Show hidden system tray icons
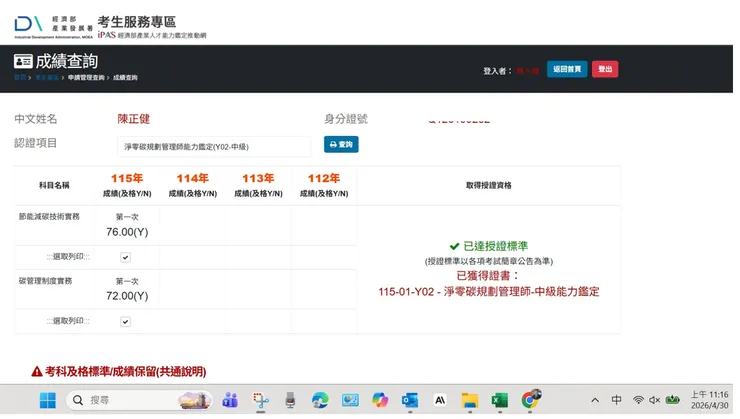 click(x=595, y=400)
